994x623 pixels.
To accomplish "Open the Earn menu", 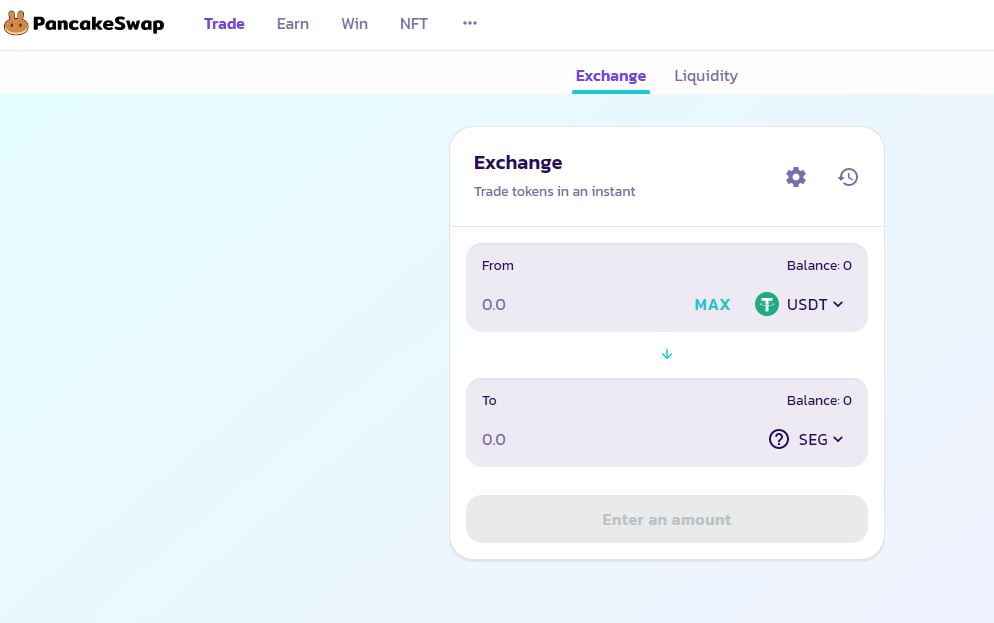I will click(293, 23).
